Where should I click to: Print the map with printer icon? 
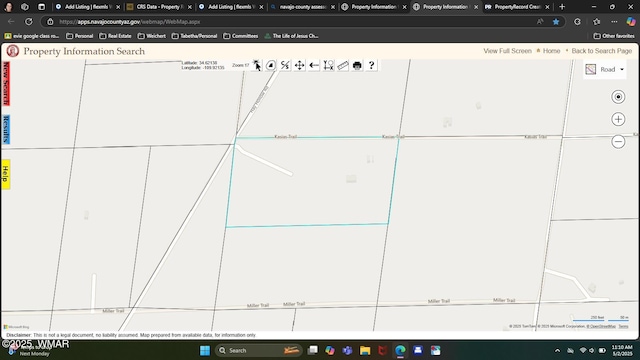pyautogui.click(x=357, y=65)
